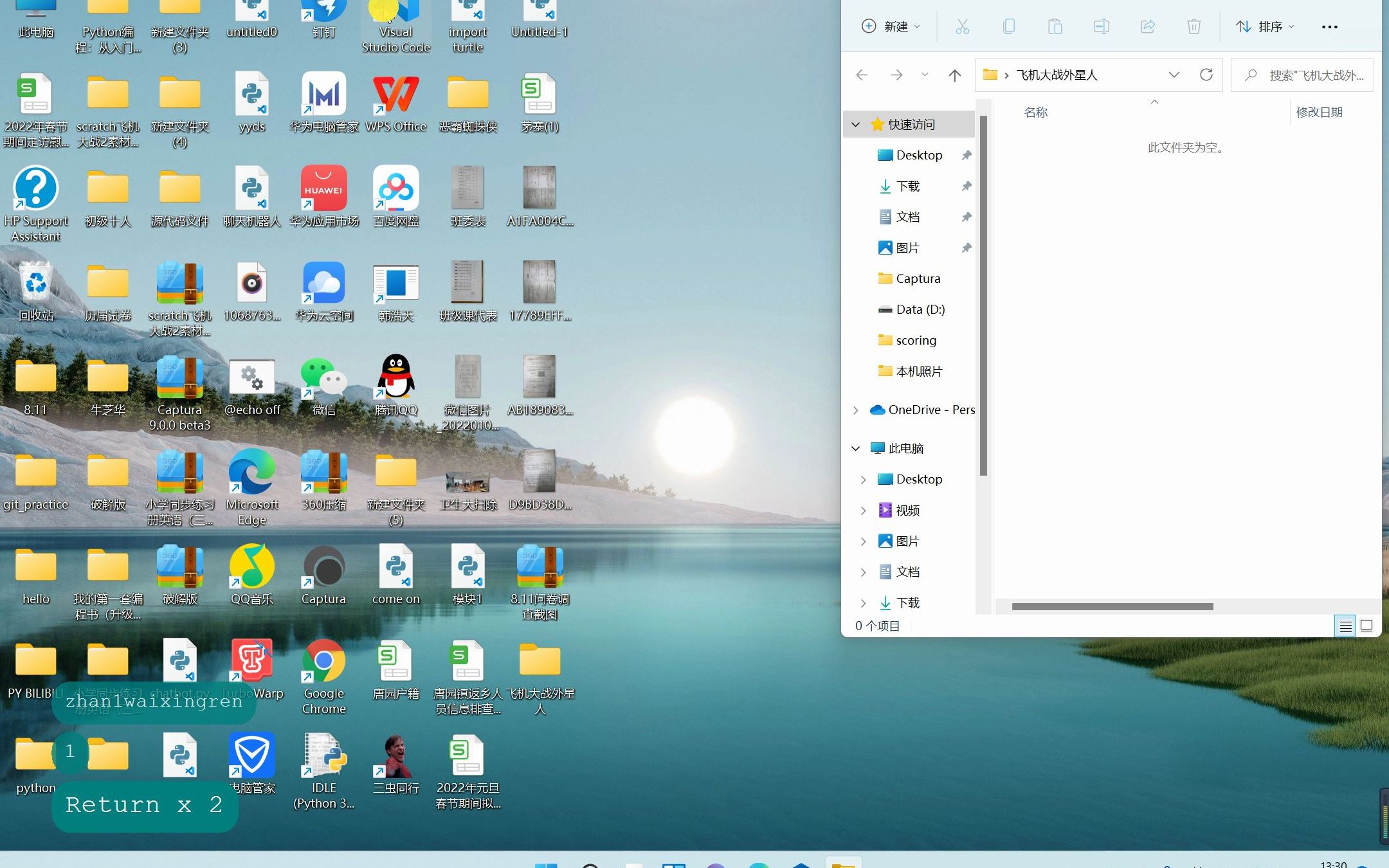The width and height of the screenshot is (1389, 868).
Task: Click the Refresh icon beside address bar
Action: (x=1206, y=75)
